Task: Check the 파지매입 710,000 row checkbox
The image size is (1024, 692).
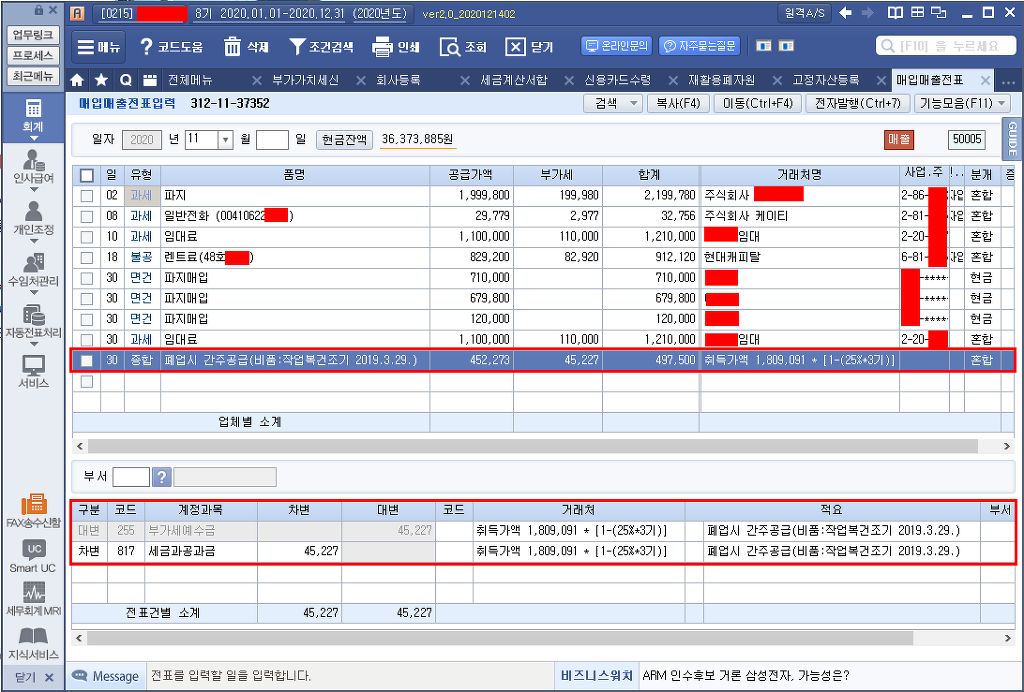Action: [86, 278]
